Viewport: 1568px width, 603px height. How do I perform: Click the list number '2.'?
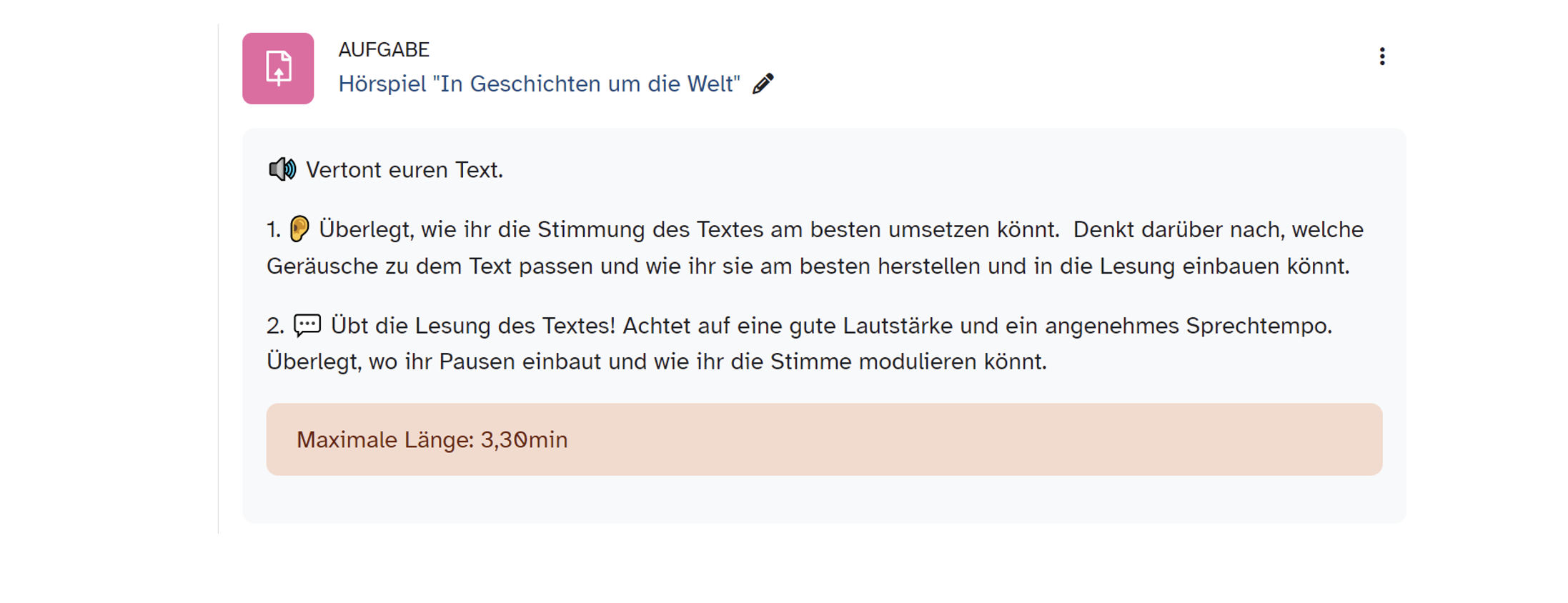tap(275, 326)
